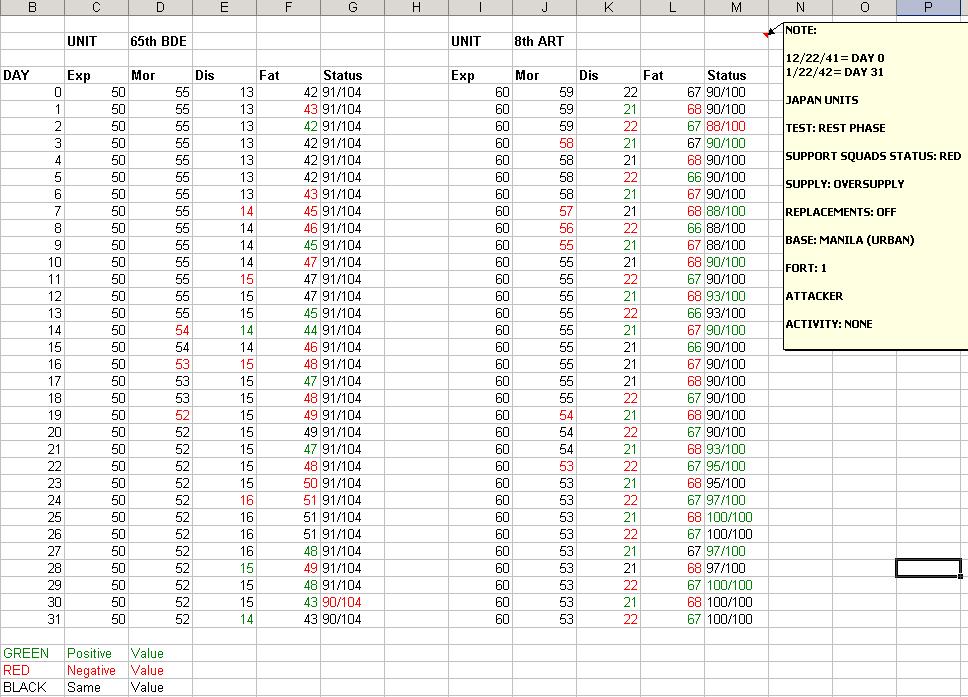This screenshot has height=697, width=968.
Task: Select the Negative legend text cell
Action: [96, 670]
